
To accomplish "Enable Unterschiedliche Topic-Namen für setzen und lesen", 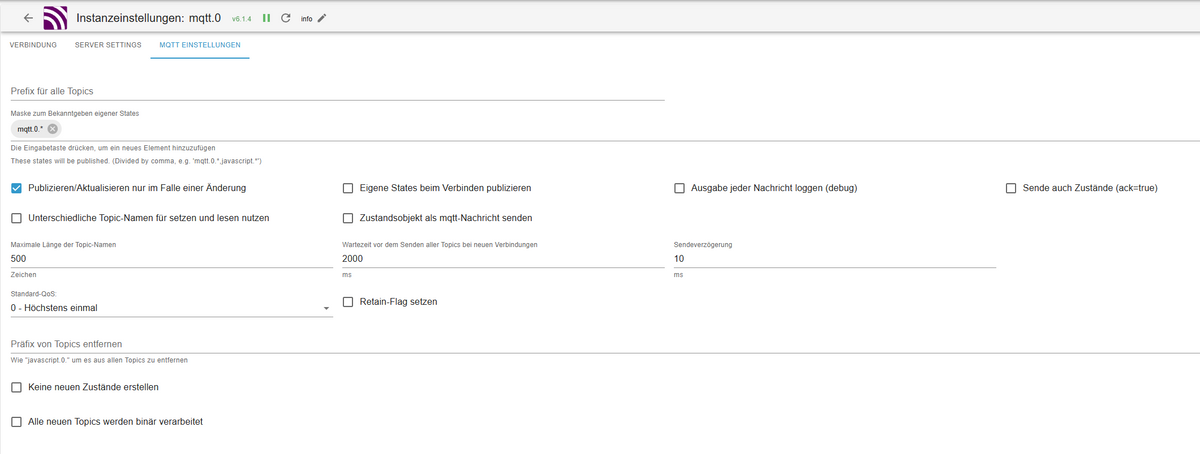I will [x=16, y=218].
